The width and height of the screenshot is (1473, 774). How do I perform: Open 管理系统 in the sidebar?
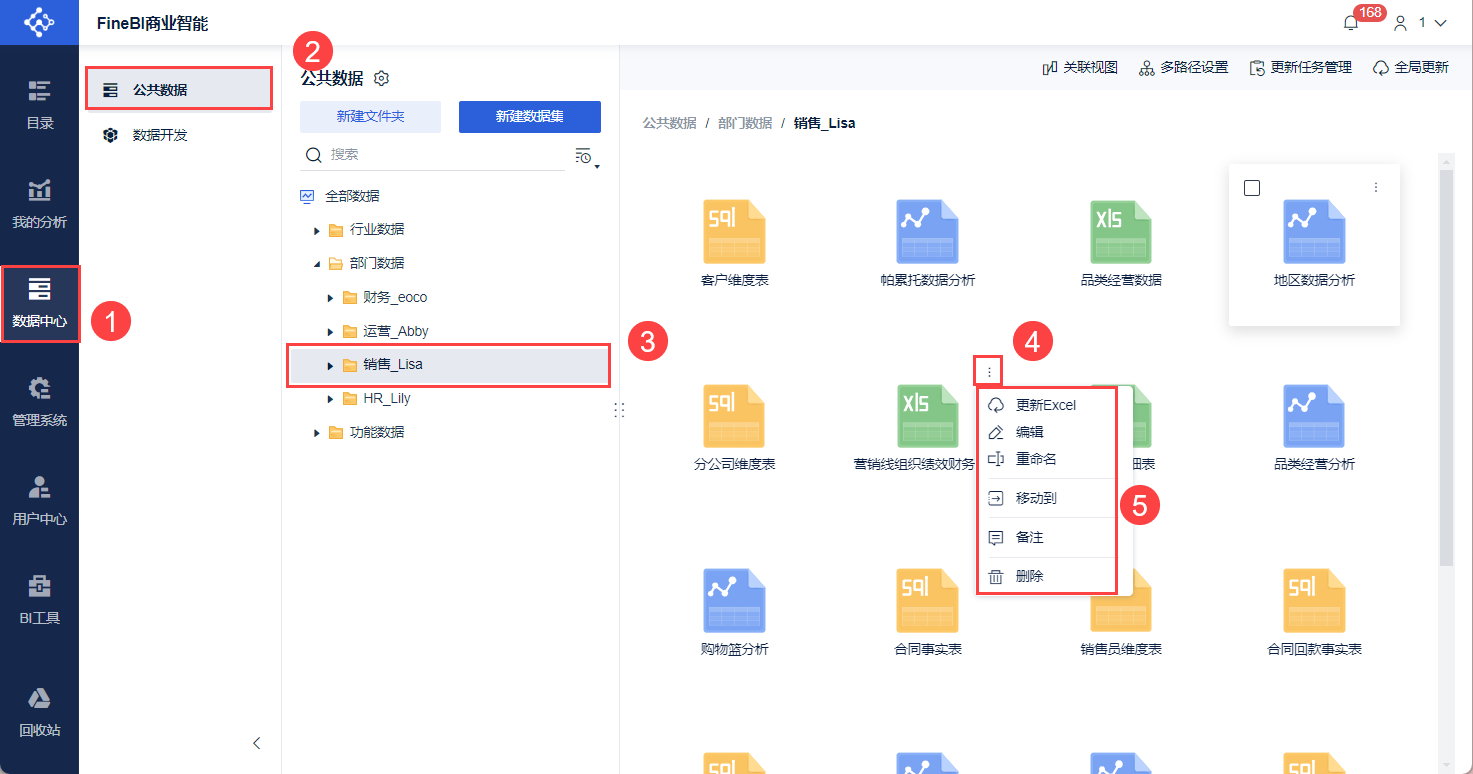click(39, 402)
